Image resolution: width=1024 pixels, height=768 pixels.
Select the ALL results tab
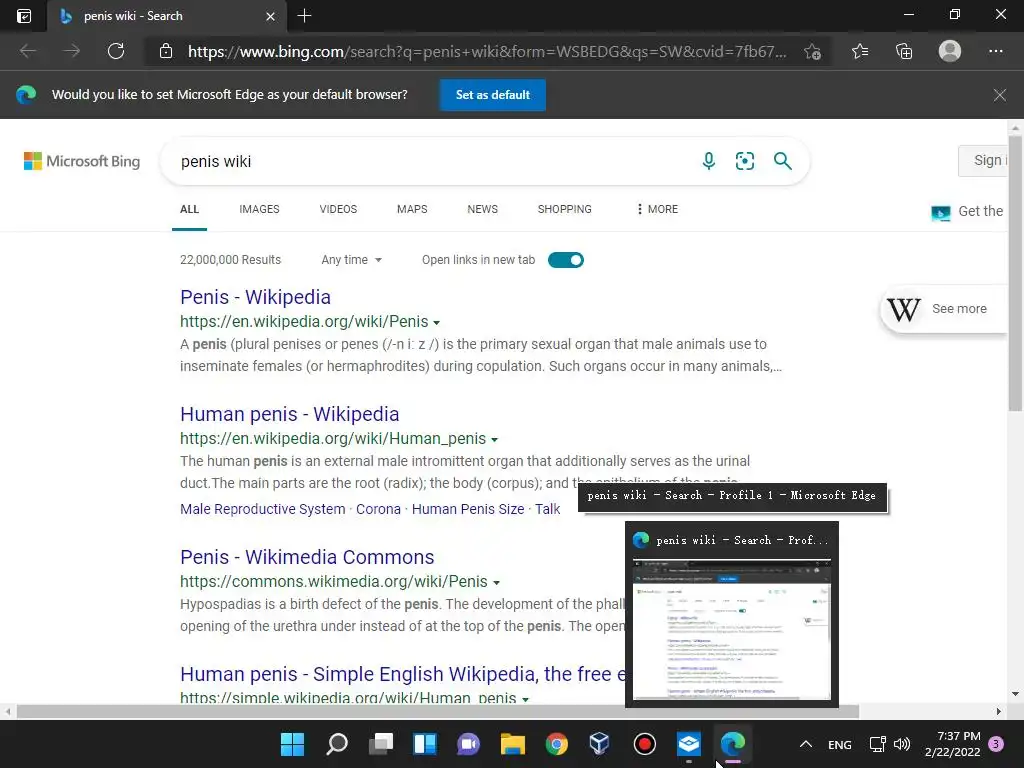point(189,209)
